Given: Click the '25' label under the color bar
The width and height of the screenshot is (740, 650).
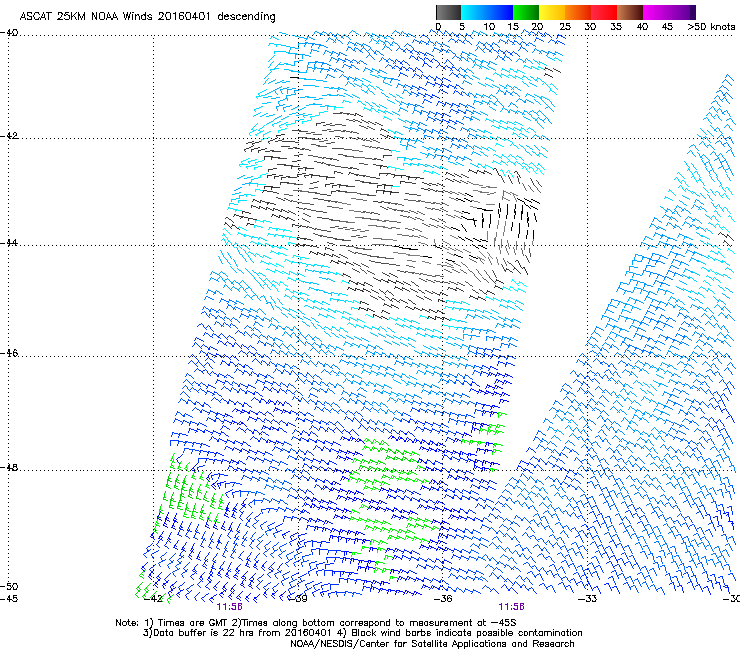Looking at the screenshot, I should (565, 27).
